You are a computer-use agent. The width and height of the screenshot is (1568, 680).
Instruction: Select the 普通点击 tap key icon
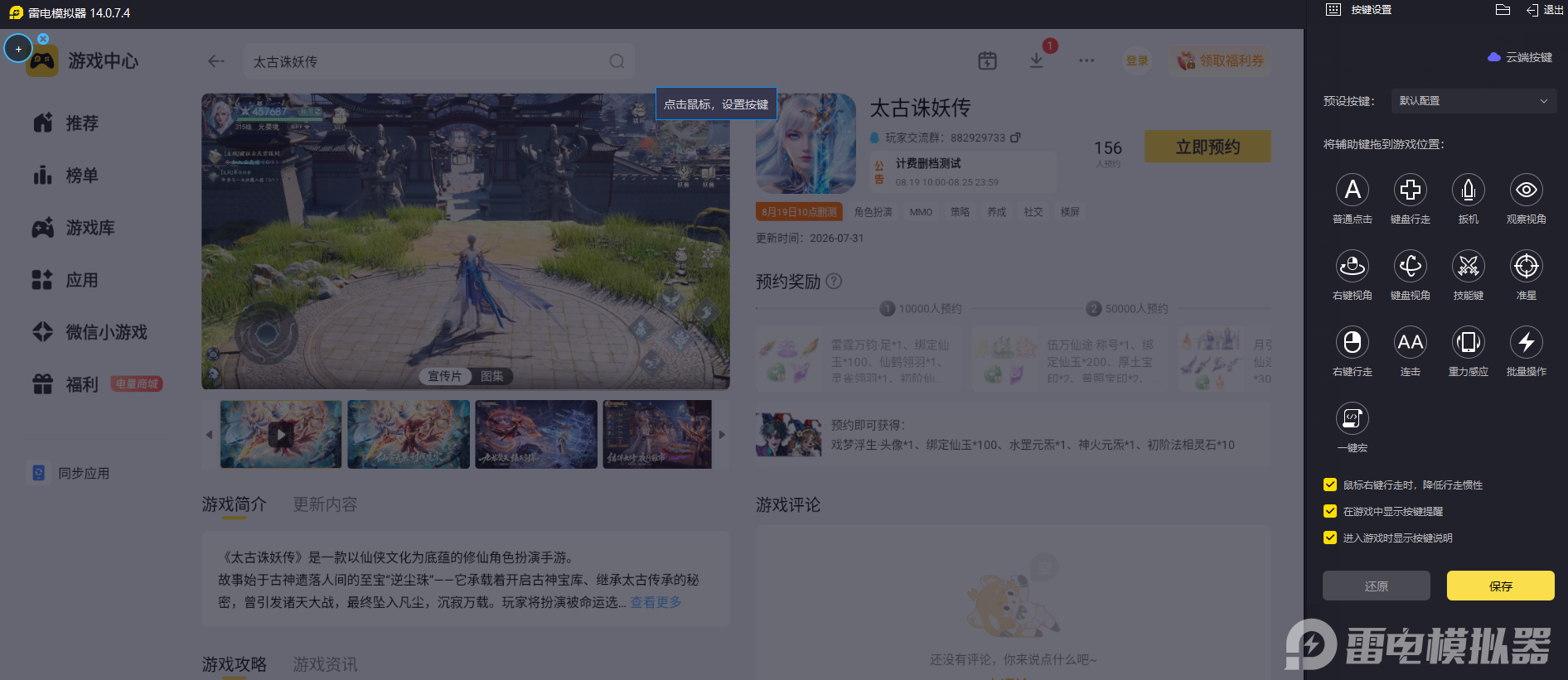coord(1353,190)
